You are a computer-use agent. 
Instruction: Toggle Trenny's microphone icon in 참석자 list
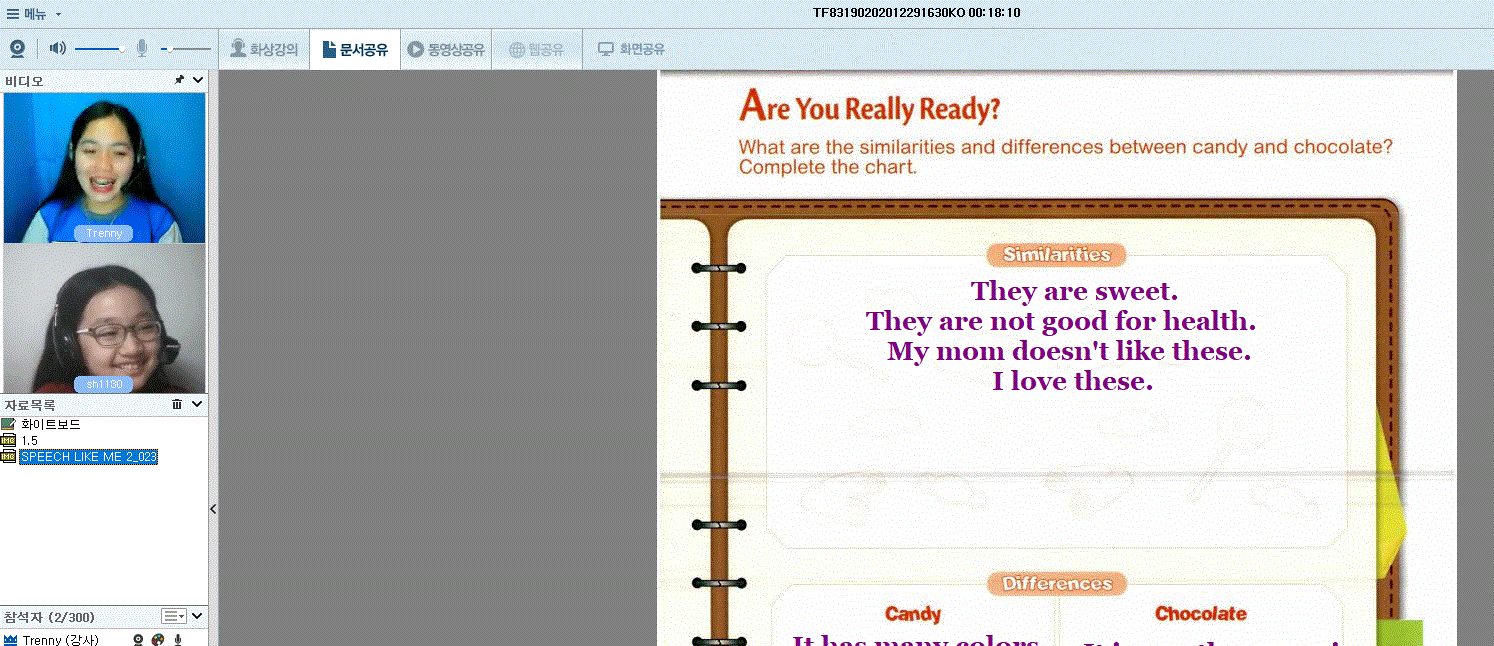(178, 639)
